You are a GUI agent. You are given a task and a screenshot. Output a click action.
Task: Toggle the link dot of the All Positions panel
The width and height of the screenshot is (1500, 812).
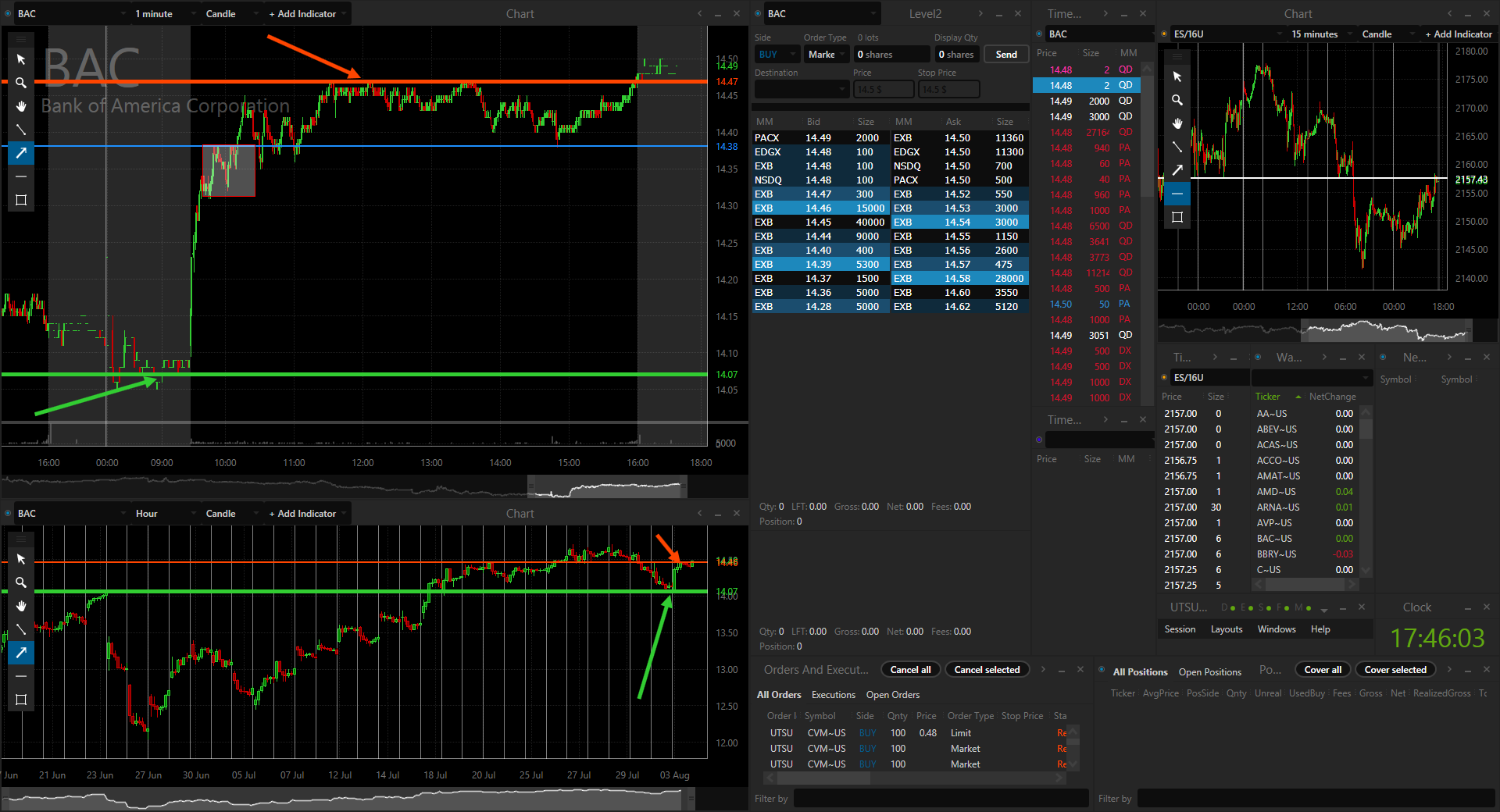coord(1102,670)
